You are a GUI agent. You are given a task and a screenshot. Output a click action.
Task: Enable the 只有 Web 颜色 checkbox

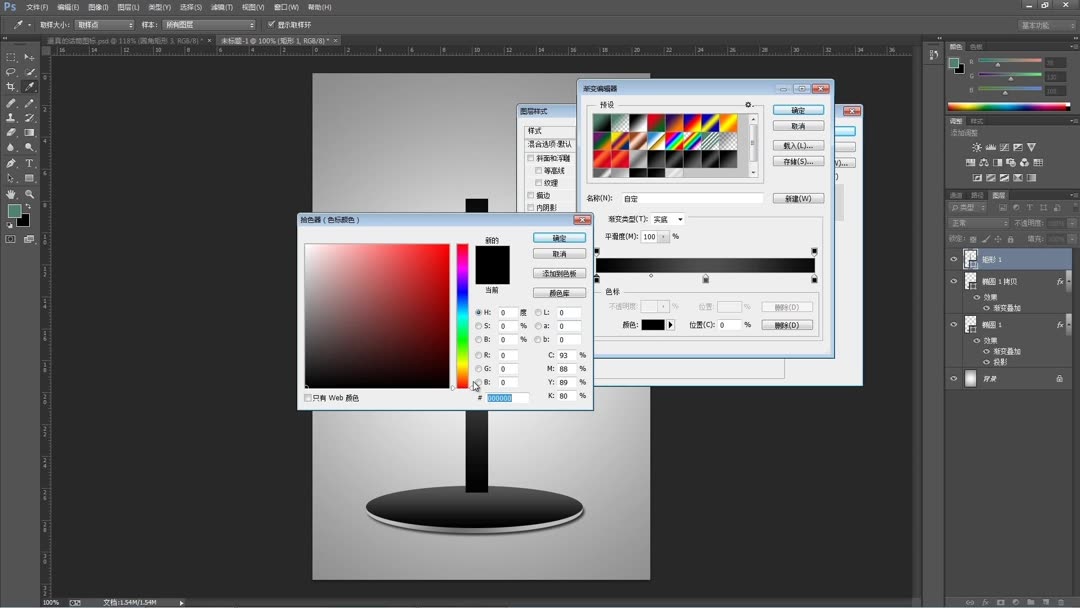308,398
